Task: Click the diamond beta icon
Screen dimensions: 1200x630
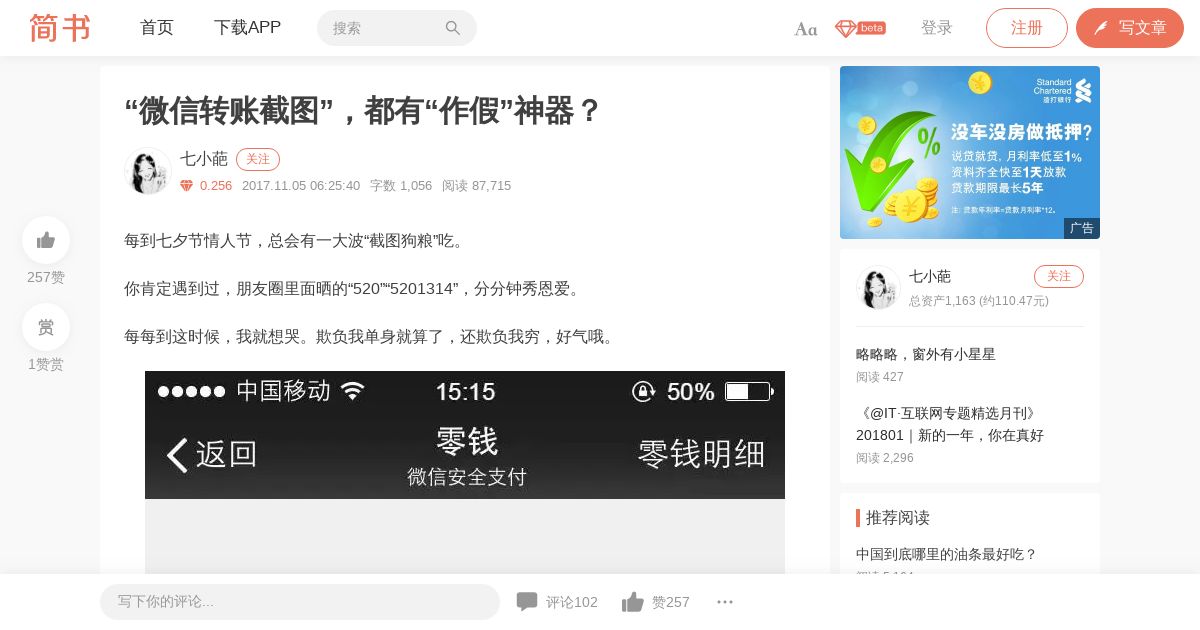Action: click(x=860, y=28)
